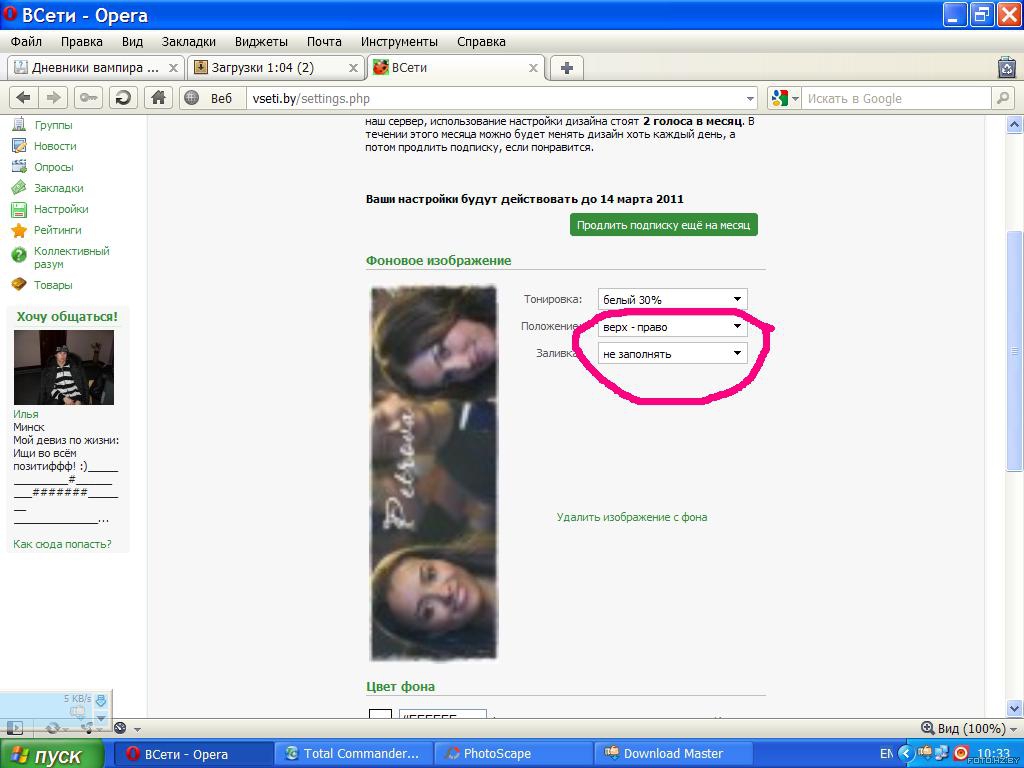Click Удалить изображение с фона link
The width and height of the screenshot is (1024, 768).
pyautogui.click(x=632, y=517)
